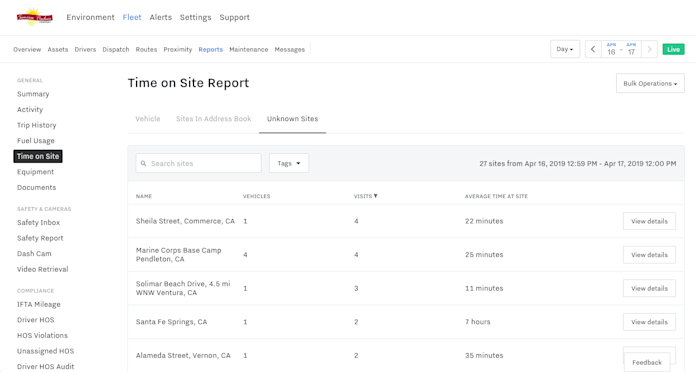Switch to the Vehicle tab
Image resolution: width=696 pixels, height=372 pixels.
pyautogui.click(x=148, y=119)
